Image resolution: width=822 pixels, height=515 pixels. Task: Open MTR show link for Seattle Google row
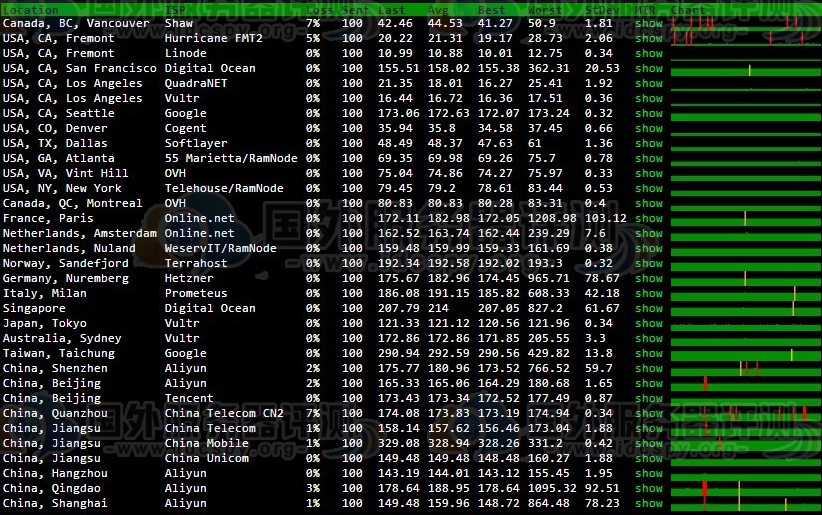648,113
